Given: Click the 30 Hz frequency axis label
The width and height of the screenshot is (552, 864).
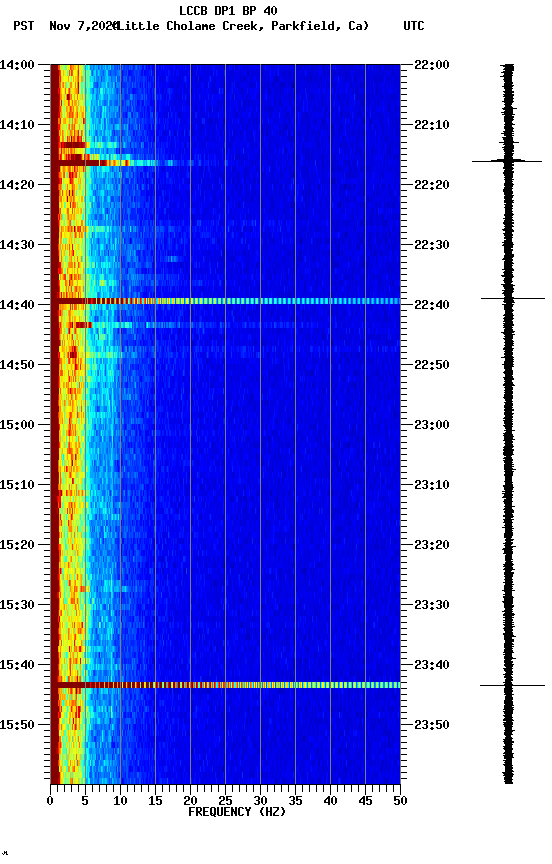Looking at the screenshot, I should [x=260, y=801].
